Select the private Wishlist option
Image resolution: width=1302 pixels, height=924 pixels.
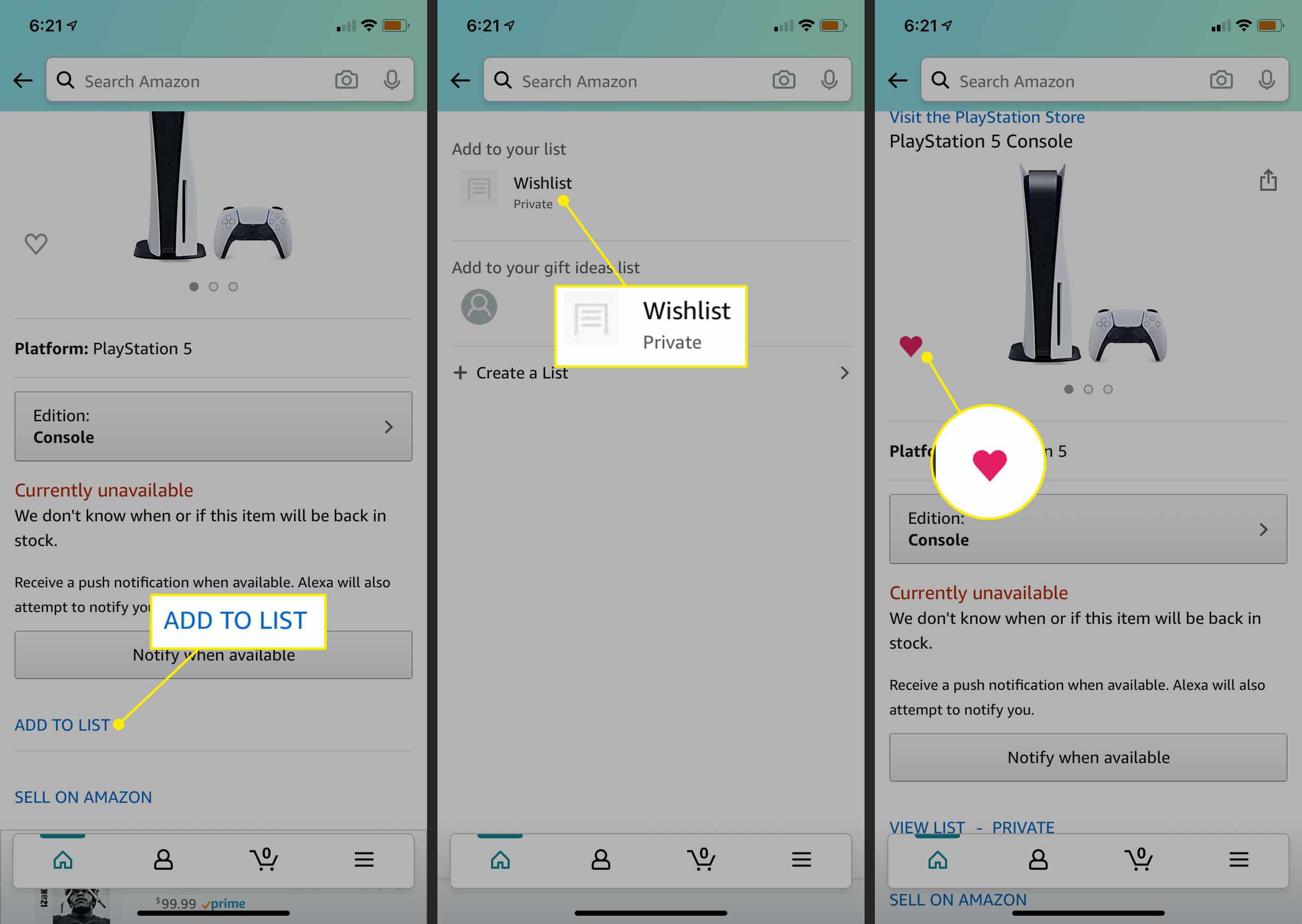[x=543, y=192]
